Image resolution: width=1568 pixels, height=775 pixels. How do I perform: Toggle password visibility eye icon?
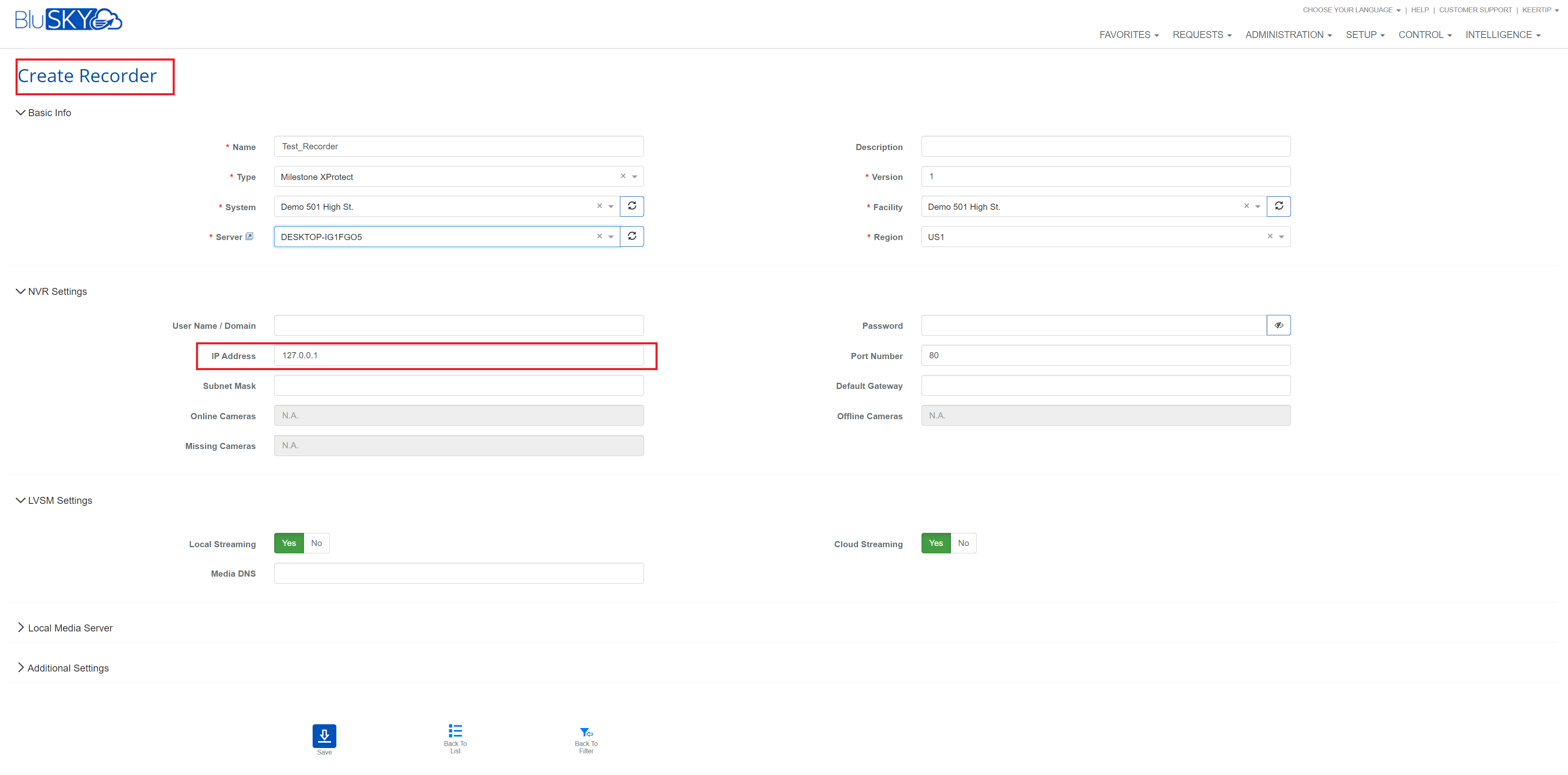1278,326
